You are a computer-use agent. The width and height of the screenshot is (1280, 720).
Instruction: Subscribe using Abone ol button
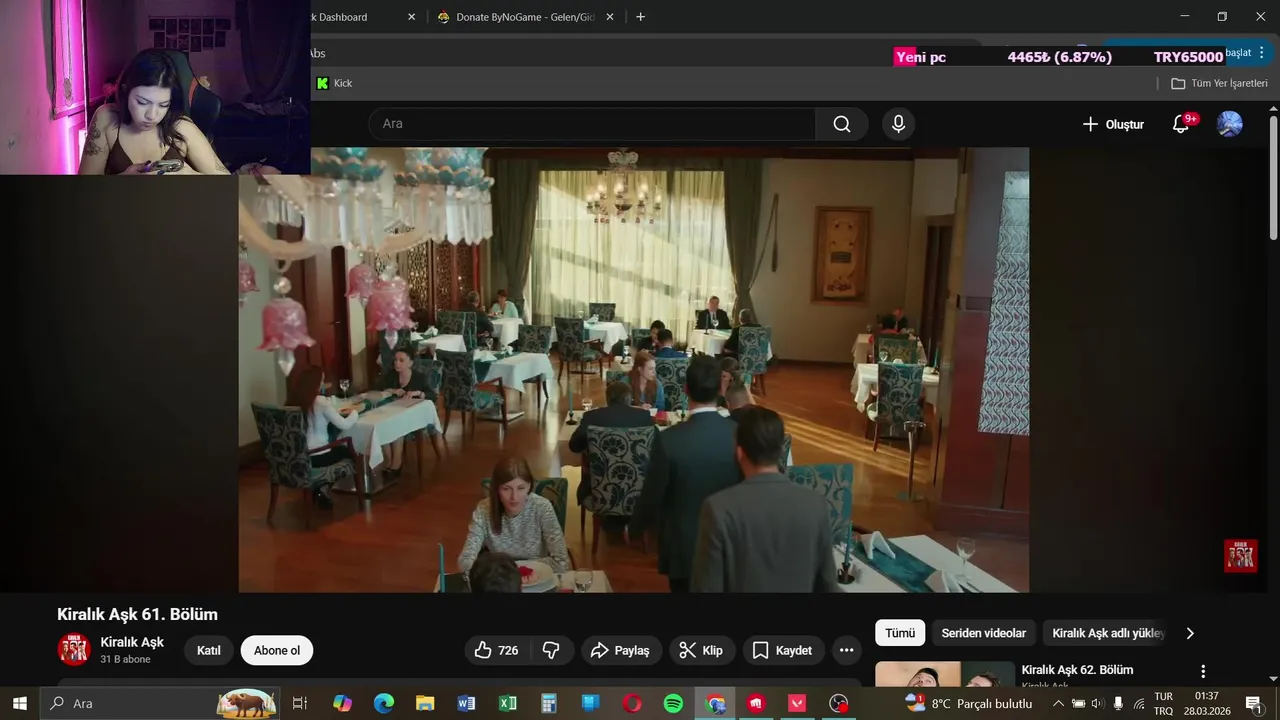tap(277, 650)
